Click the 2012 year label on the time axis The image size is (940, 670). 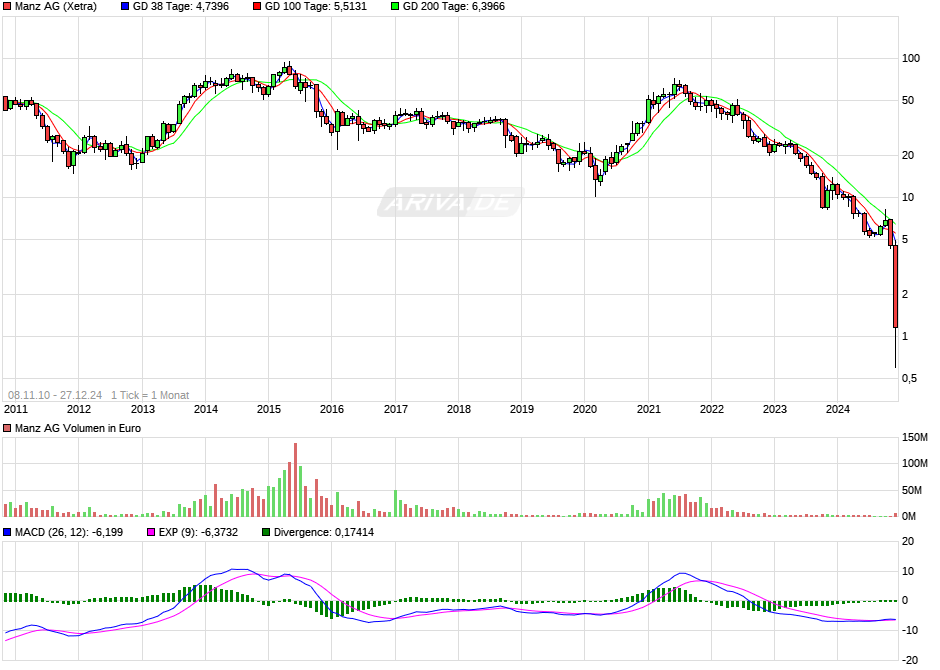pyautogui.click(x=79, y=409)
